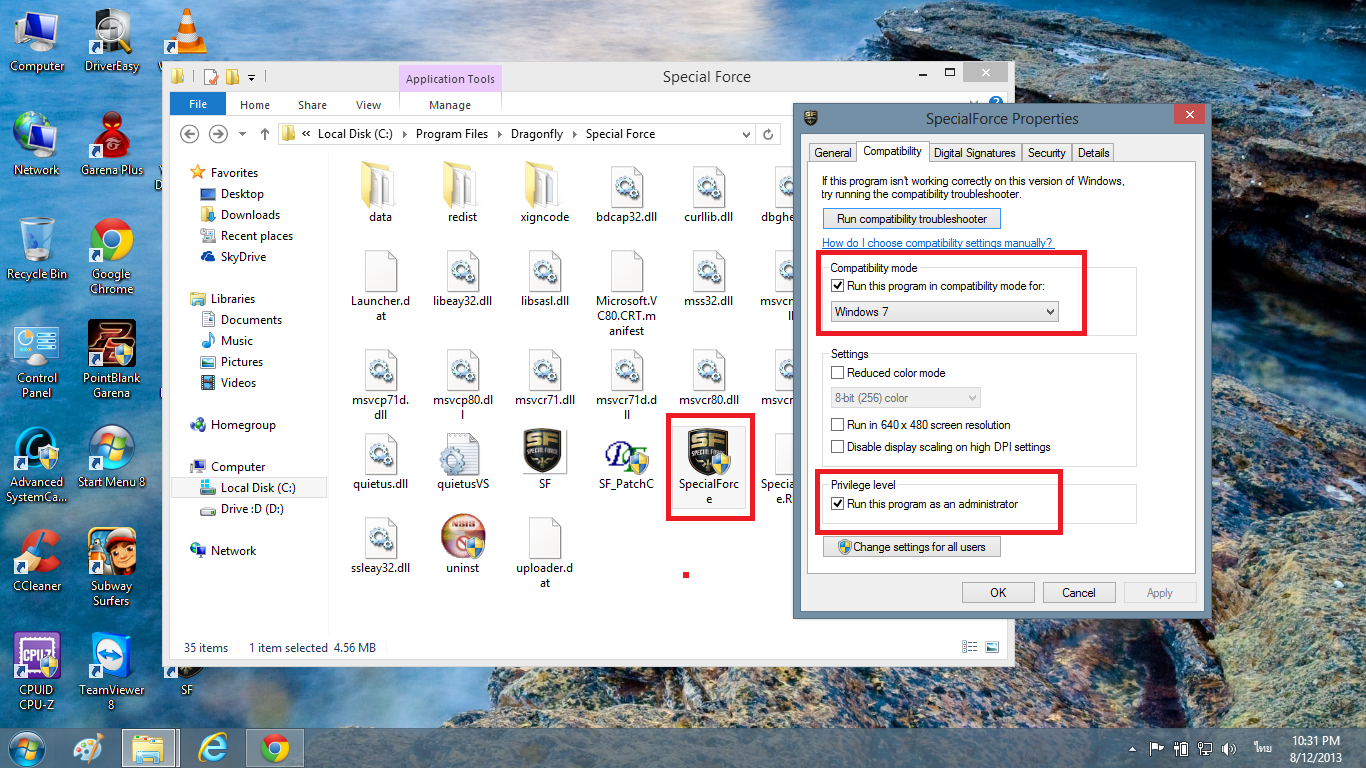Click the Properties quick access toolbar icon
The image size is (1366, 768).
coord(211,77)
